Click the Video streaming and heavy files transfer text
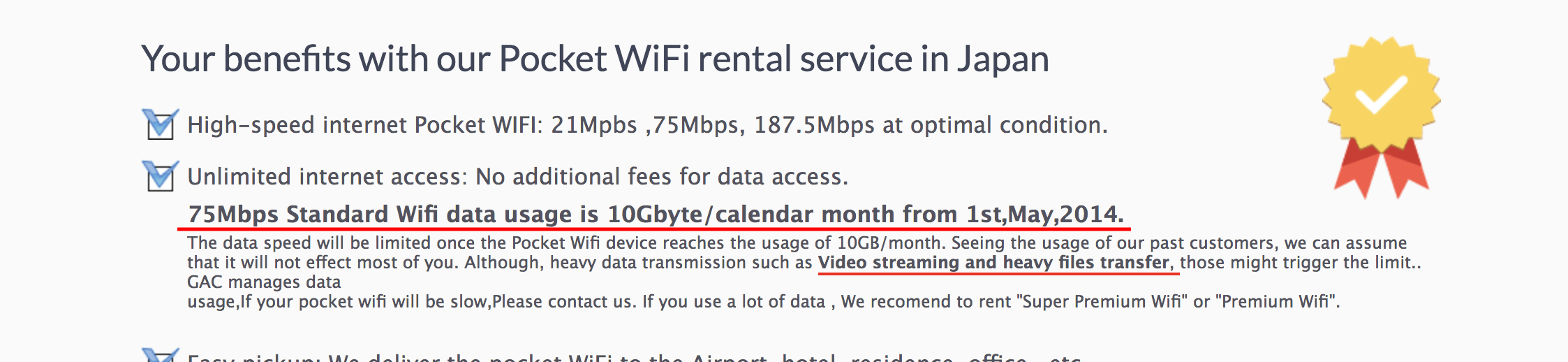The width and height of the screenshot is (1568, 362). (997, 263)
